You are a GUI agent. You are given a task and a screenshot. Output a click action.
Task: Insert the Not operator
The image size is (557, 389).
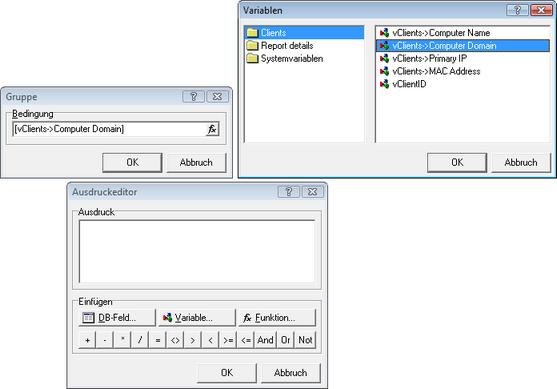coord(305,340)
